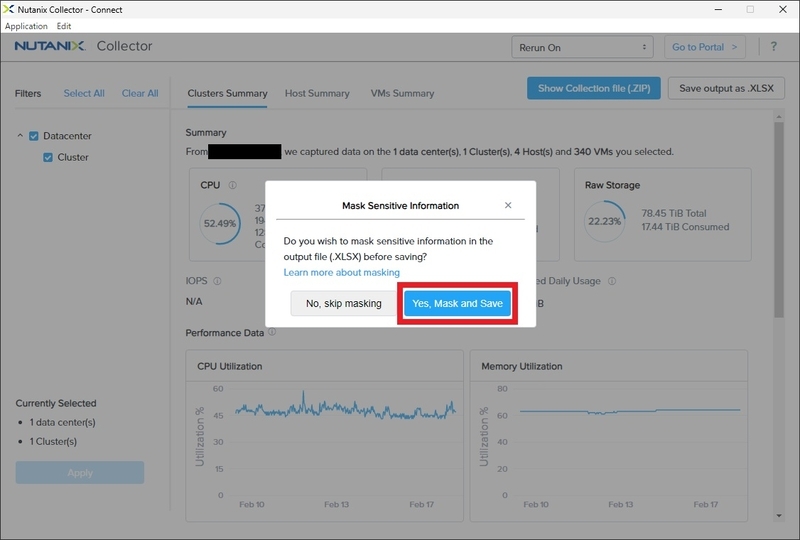The width and height of the screenshot is (800, 540).
Task: Click Clear All filters link
Action: coord(140,93)
